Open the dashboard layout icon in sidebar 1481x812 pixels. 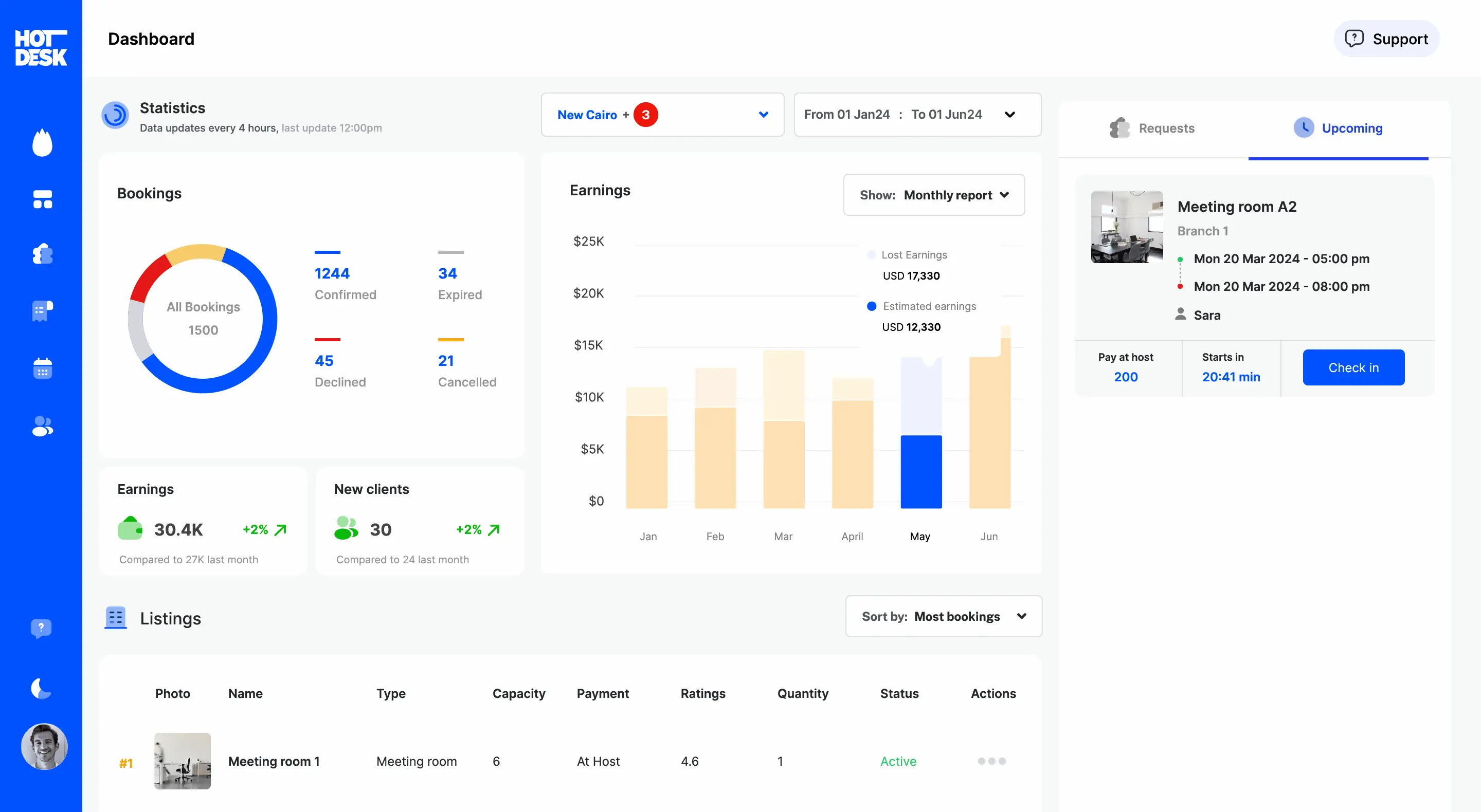click(x=42, y=199)
